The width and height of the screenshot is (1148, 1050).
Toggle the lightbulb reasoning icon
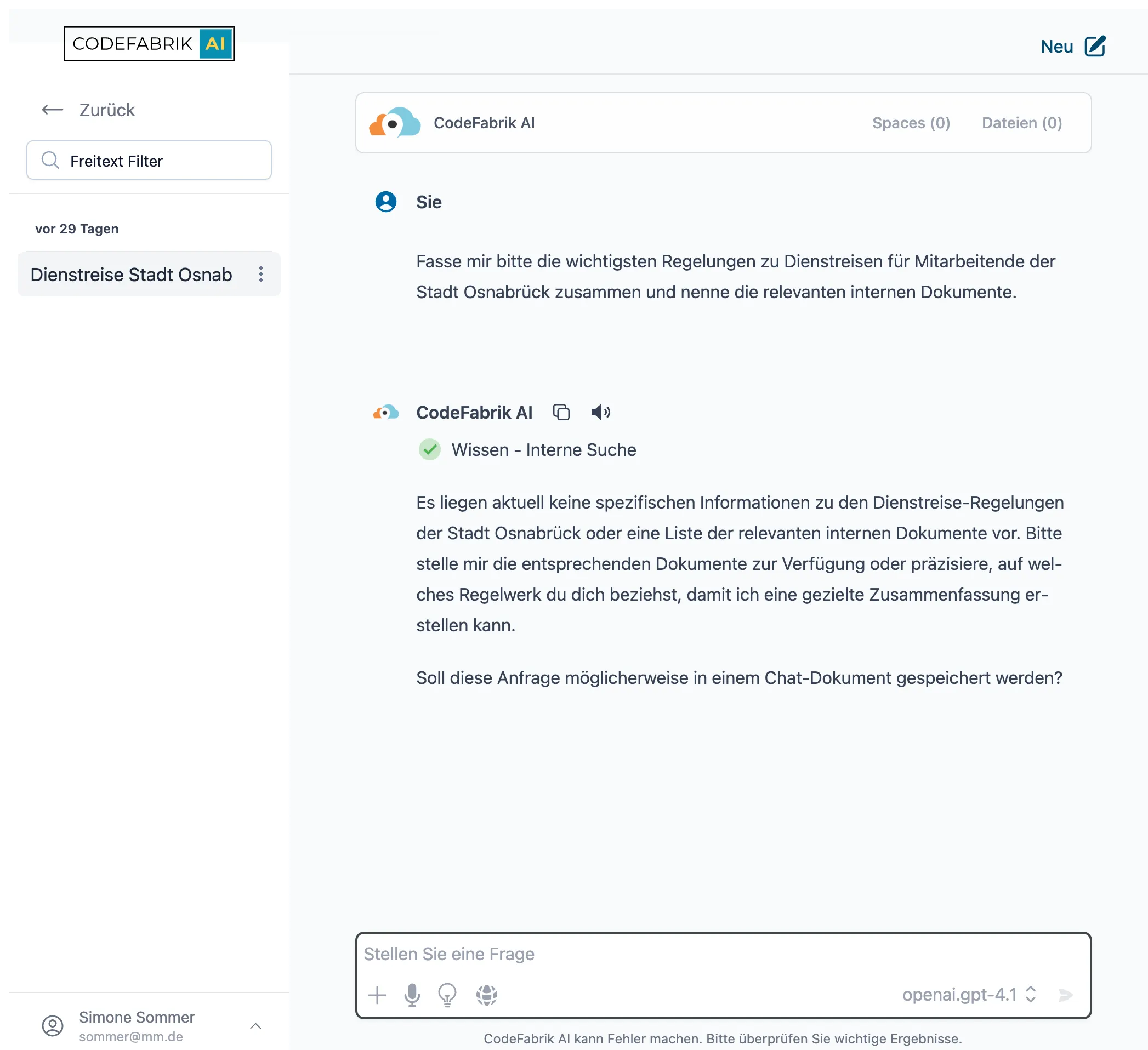click(x=447, y=995)
